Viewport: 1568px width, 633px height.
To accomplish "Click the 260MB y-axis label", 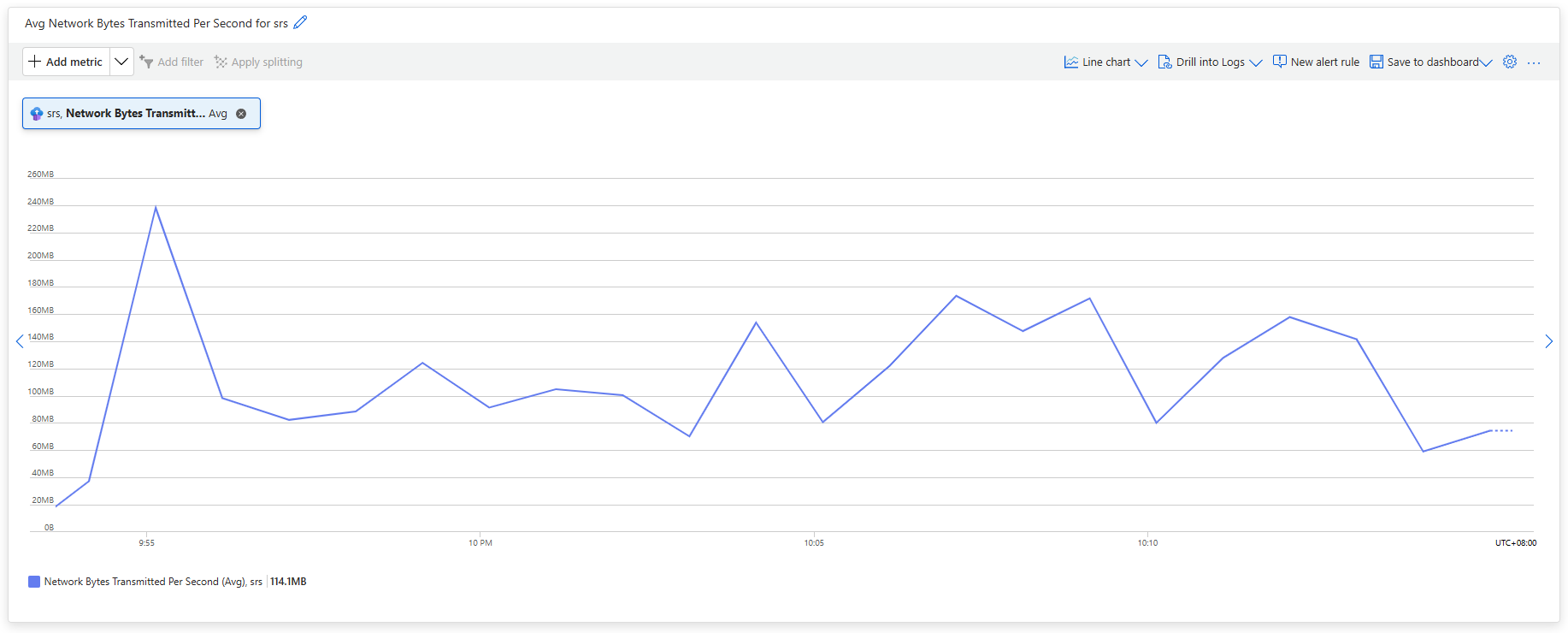I will (x=40, y=175).
